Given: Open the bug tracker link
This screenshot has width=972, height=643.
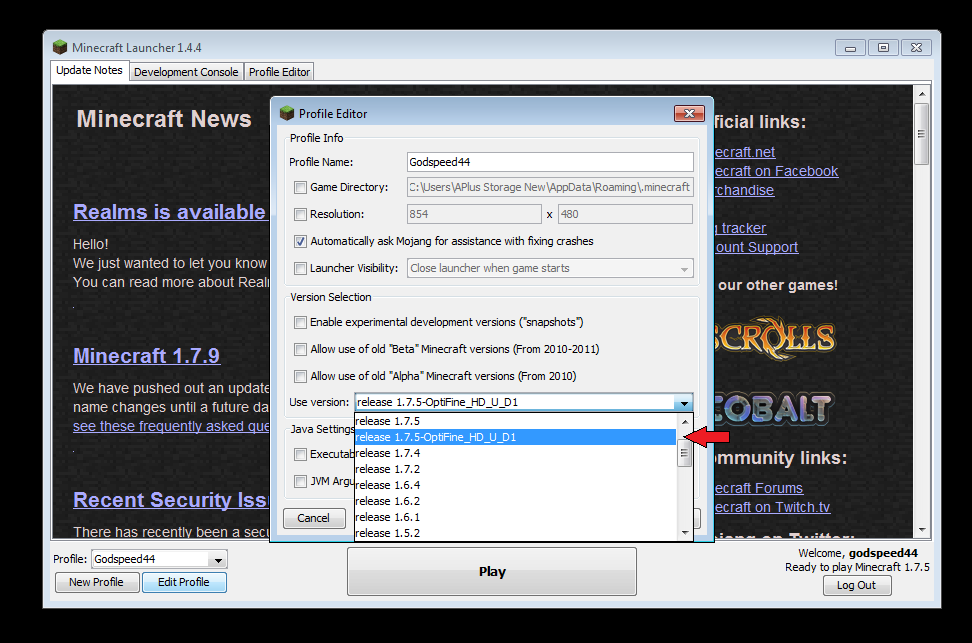Looking at the screenshot, I should click(x=740, y=228).
